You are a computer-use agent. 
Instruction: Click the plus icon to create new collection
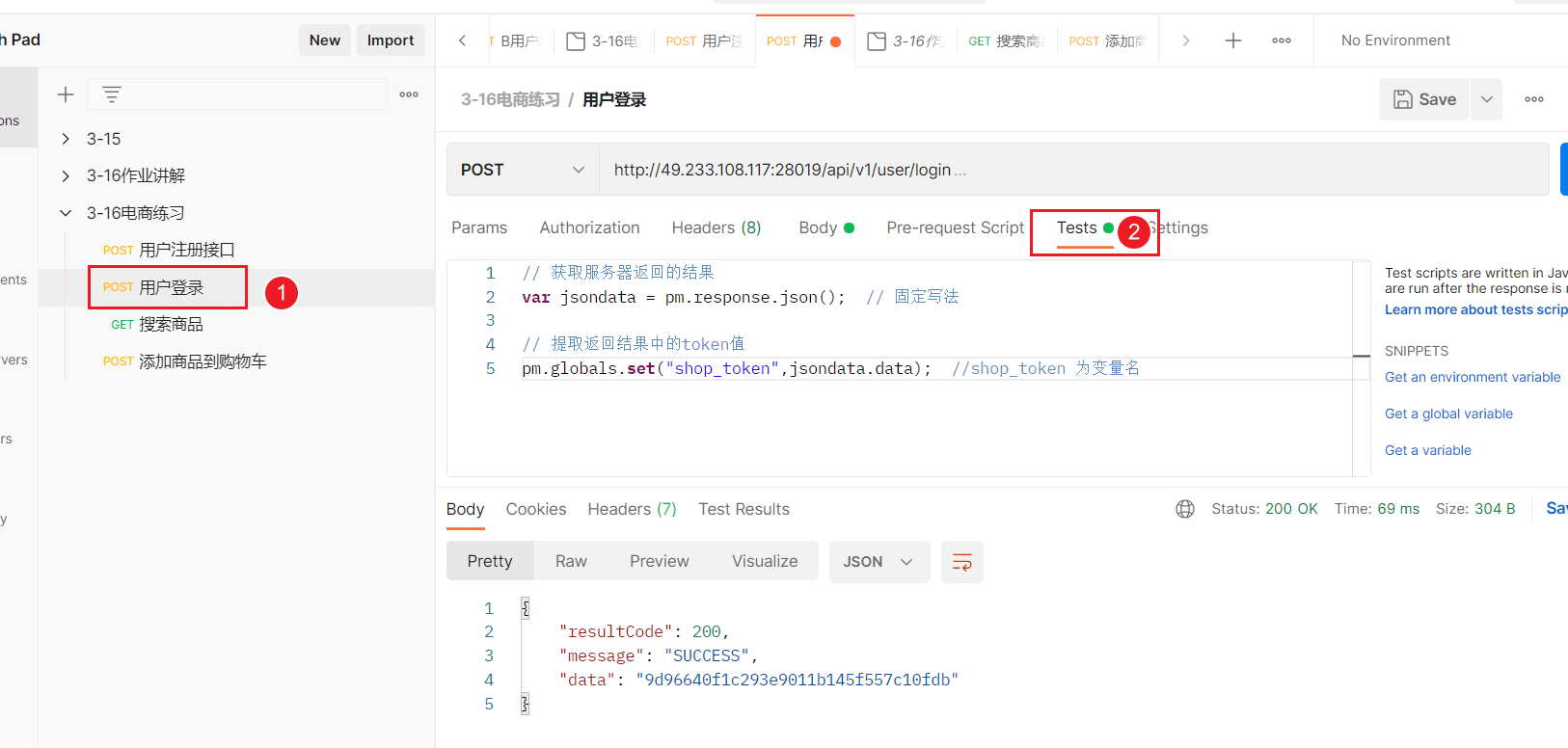[x=66, y=94]
